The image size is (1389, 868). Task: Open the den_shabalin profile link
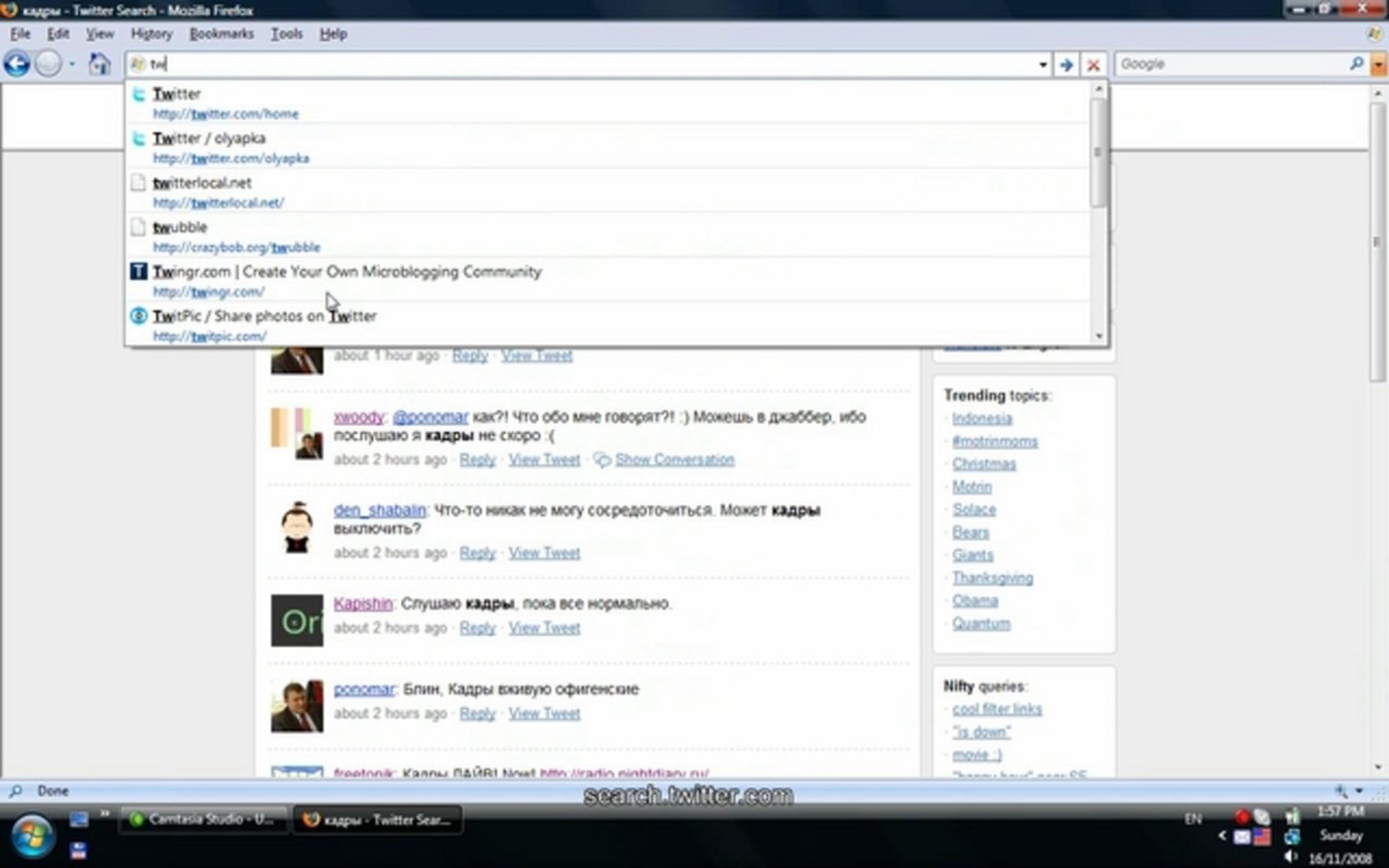tap(380, 510)
